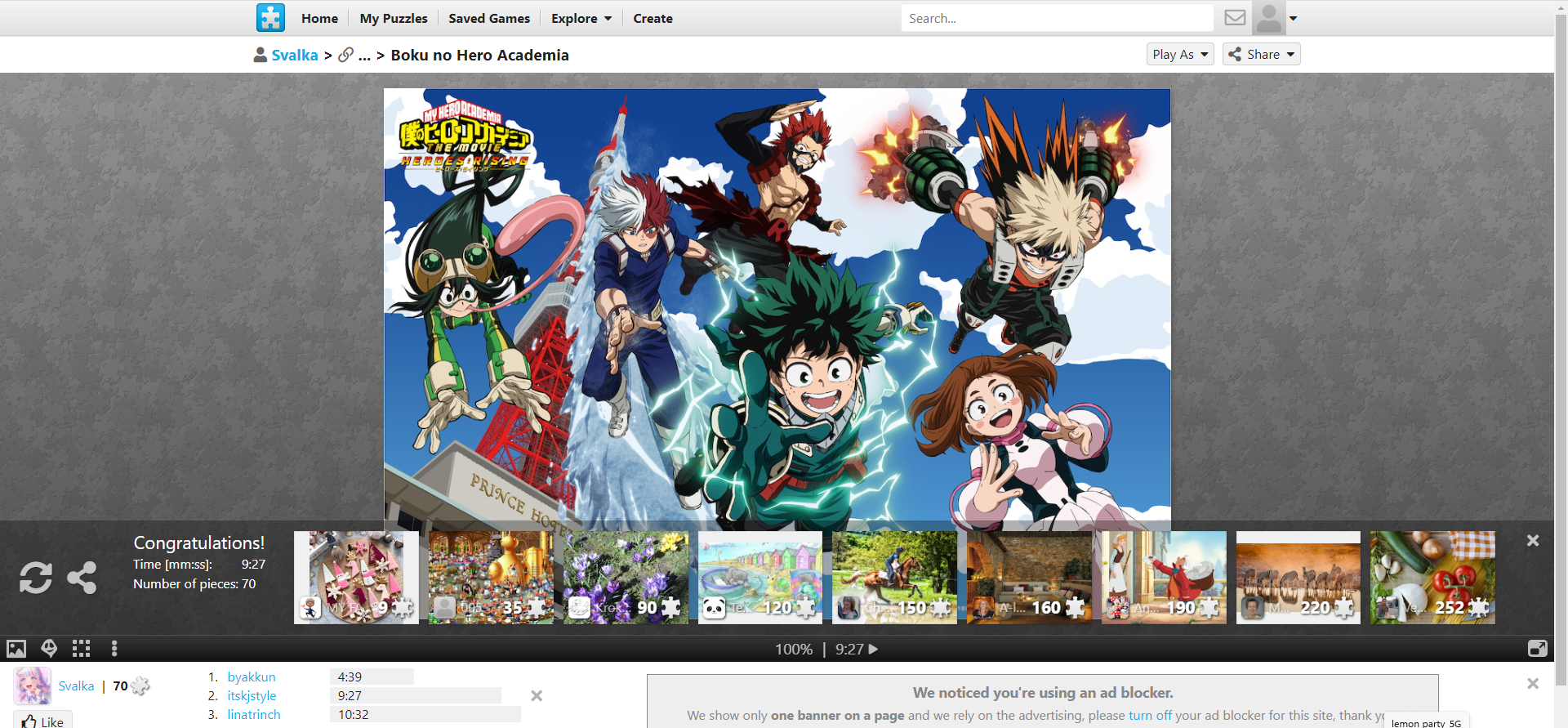Open the 252-piece vegetables puzzle
Screen dimensions: 1568x728
tap(1432, 578)
